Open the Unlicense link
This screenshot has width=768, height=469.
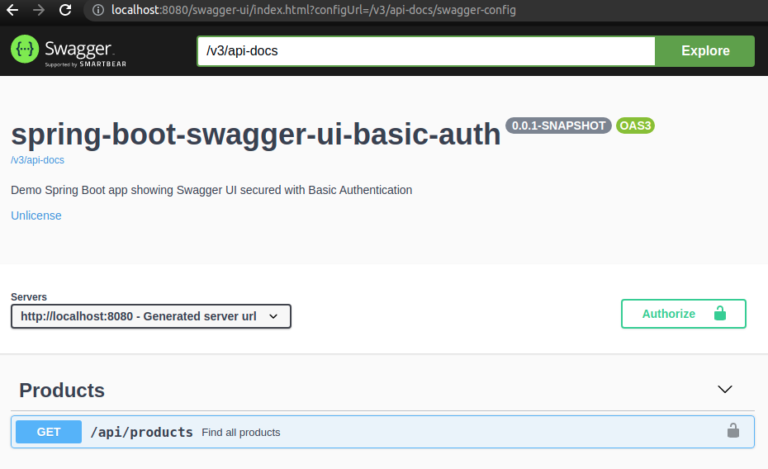pos(36,216)
